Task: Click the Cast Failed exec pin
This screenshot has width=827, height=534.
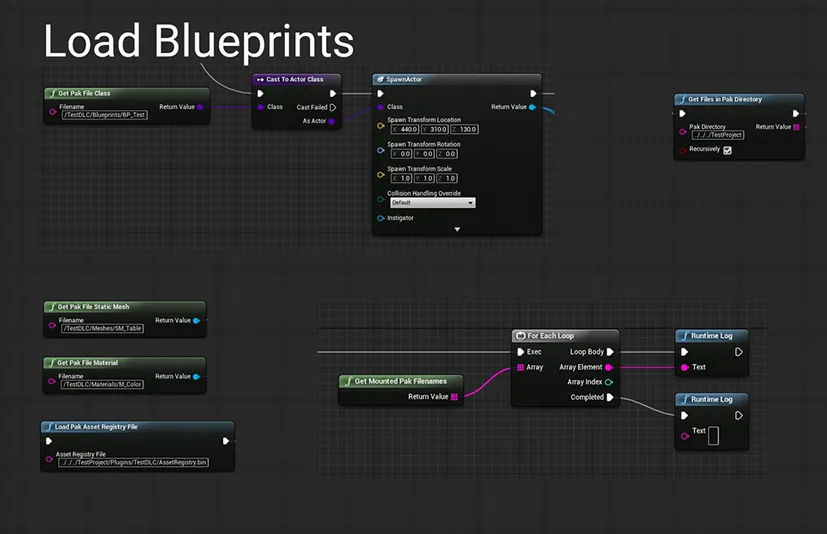Action: (x=333, y=107)
